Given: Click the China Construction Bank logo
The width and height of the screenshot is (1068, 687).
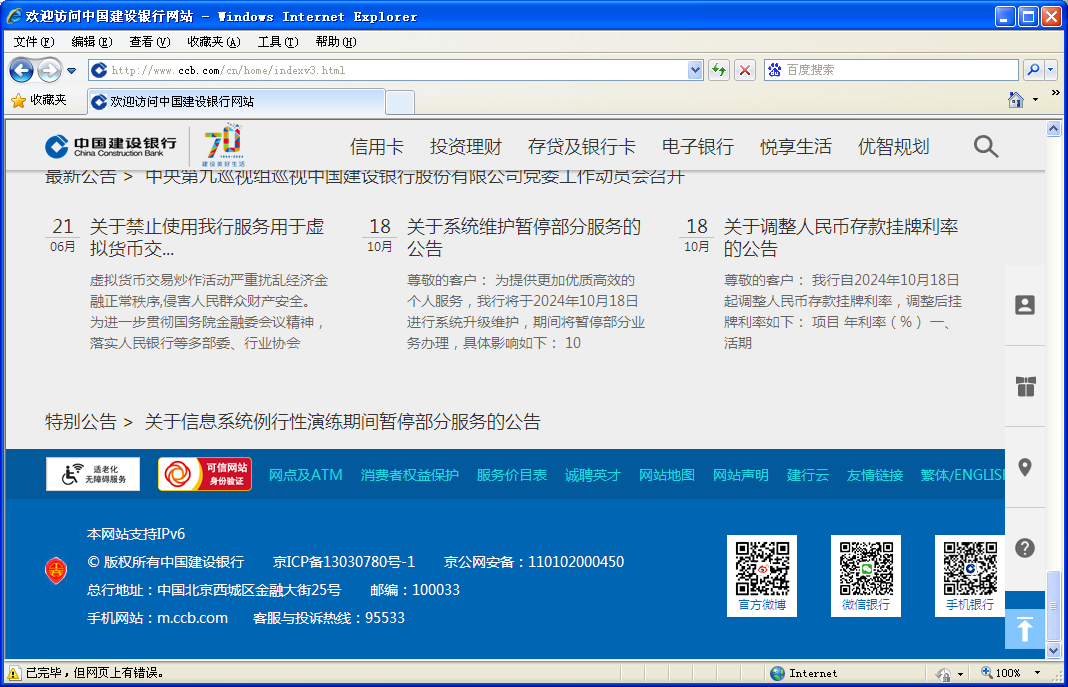Looking at the screenshot, I should [110, 146].
